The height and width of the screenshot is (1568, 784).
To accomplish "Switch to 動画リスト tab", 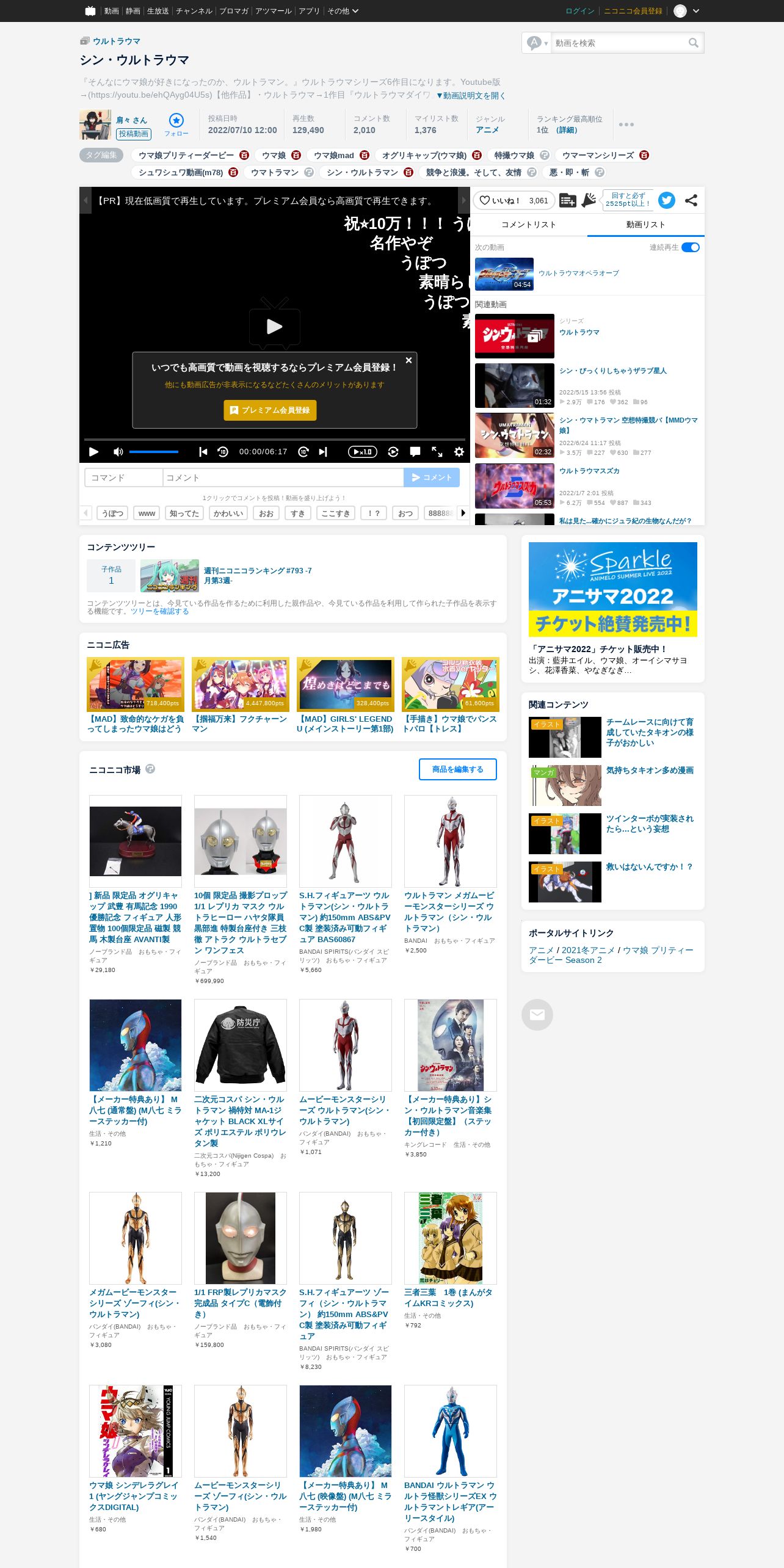I will [x=646, y=225].
